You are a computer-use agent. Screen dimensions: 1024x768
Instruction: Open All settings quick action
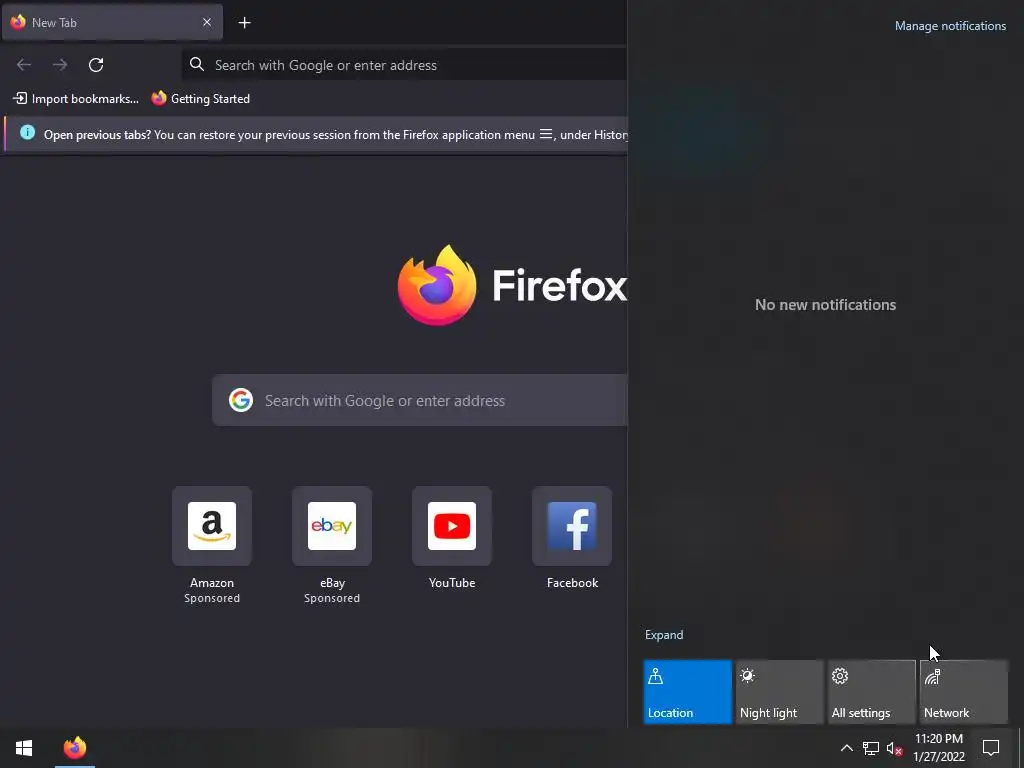pos(872,692)
